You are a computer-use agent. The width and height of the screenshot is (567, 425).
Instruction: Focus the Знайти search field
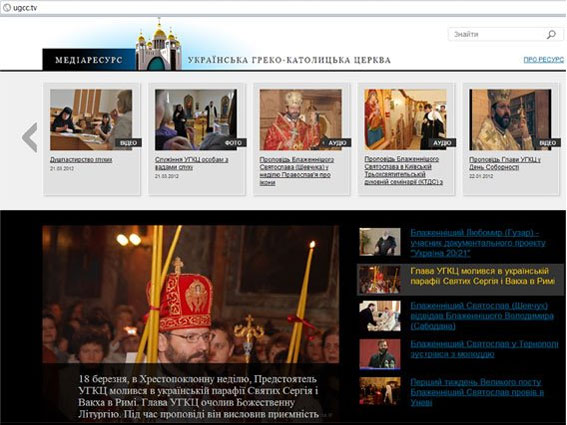[x=505, y=34]
